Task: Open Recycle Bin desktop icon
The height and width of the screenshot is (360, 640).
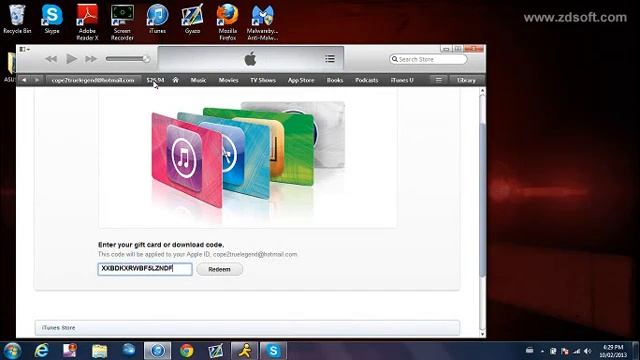Action: pyautogui.click(x=17, y=20)
